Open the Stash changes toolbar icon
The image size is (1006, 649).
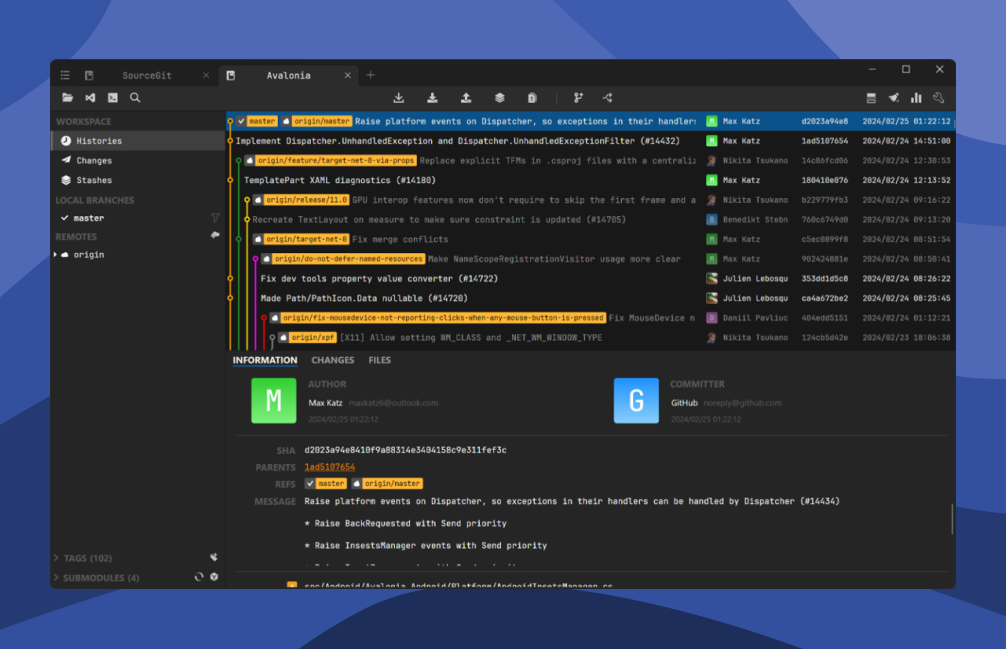pos(499,98)
